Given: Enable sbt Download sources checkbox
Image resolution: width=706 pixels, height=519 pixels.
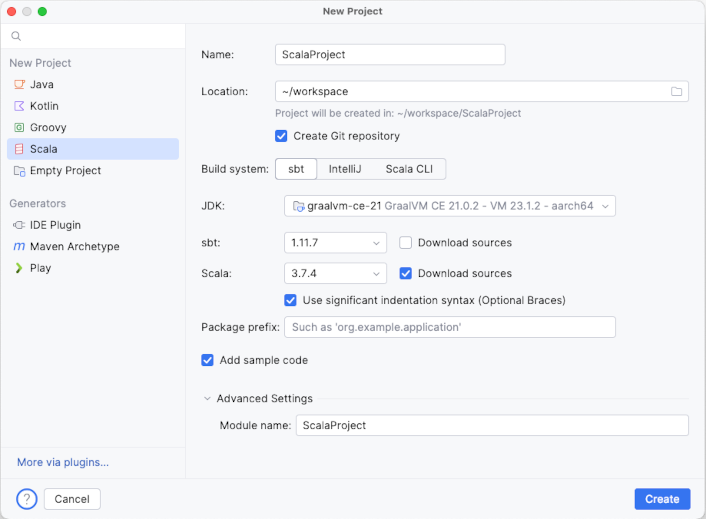Looking at the screenshot, I should tap(405, 243).
